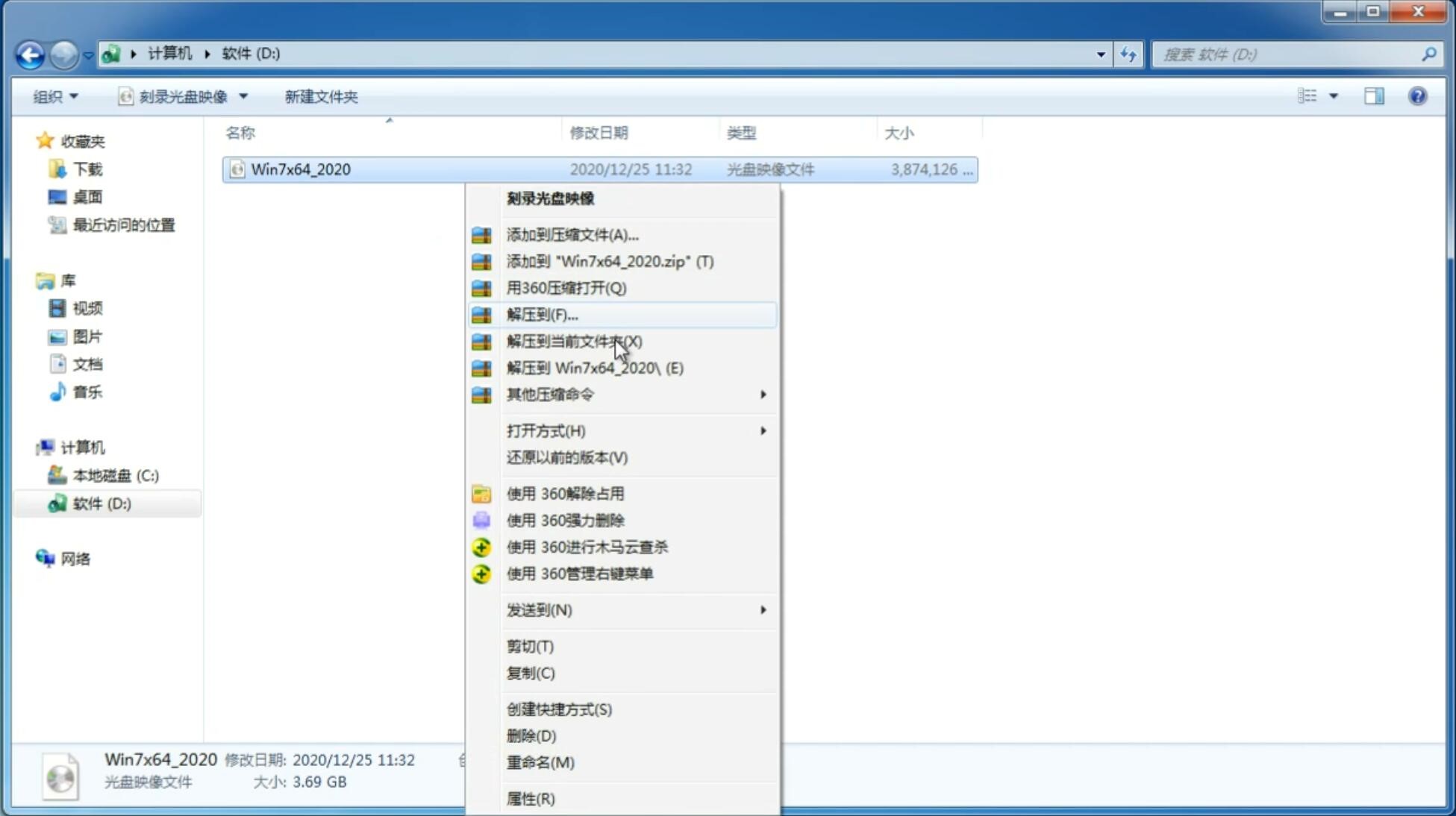Select Win7x64_2020 disc image file
Viewport: 1456px width, 816px height.
click(301, 169)
